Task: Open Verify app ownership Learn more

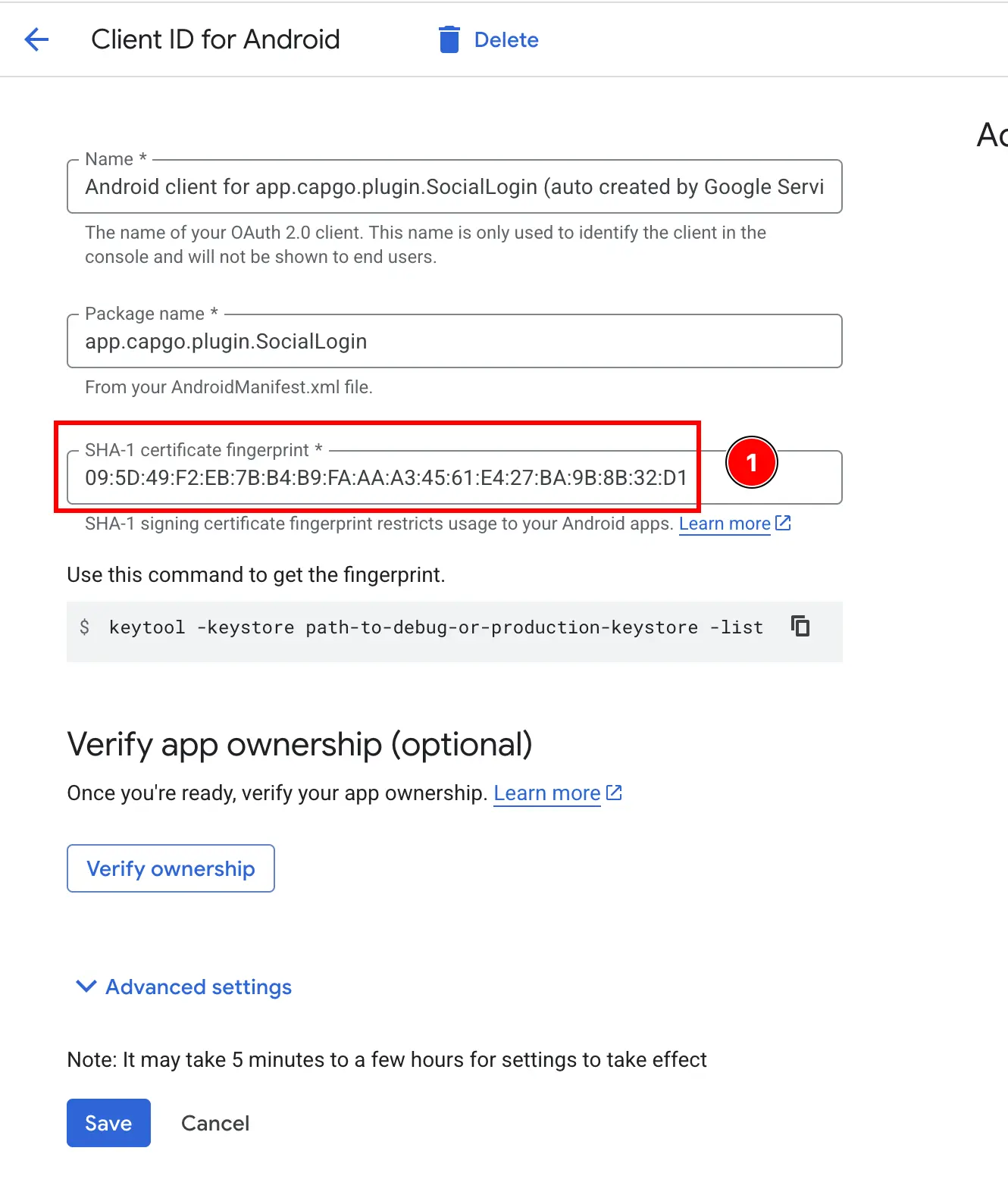Action: [546, 792]
